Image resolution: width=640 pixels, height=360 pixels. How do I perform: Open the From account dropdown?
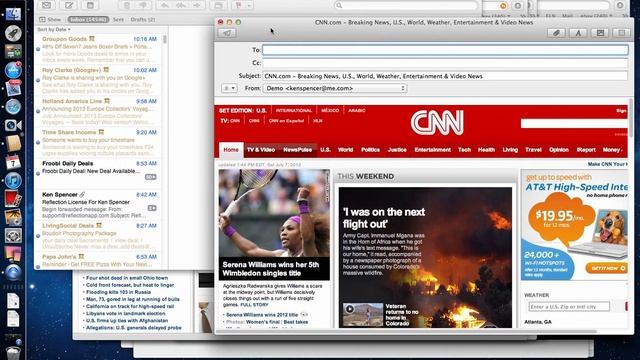tap(335, 88)
